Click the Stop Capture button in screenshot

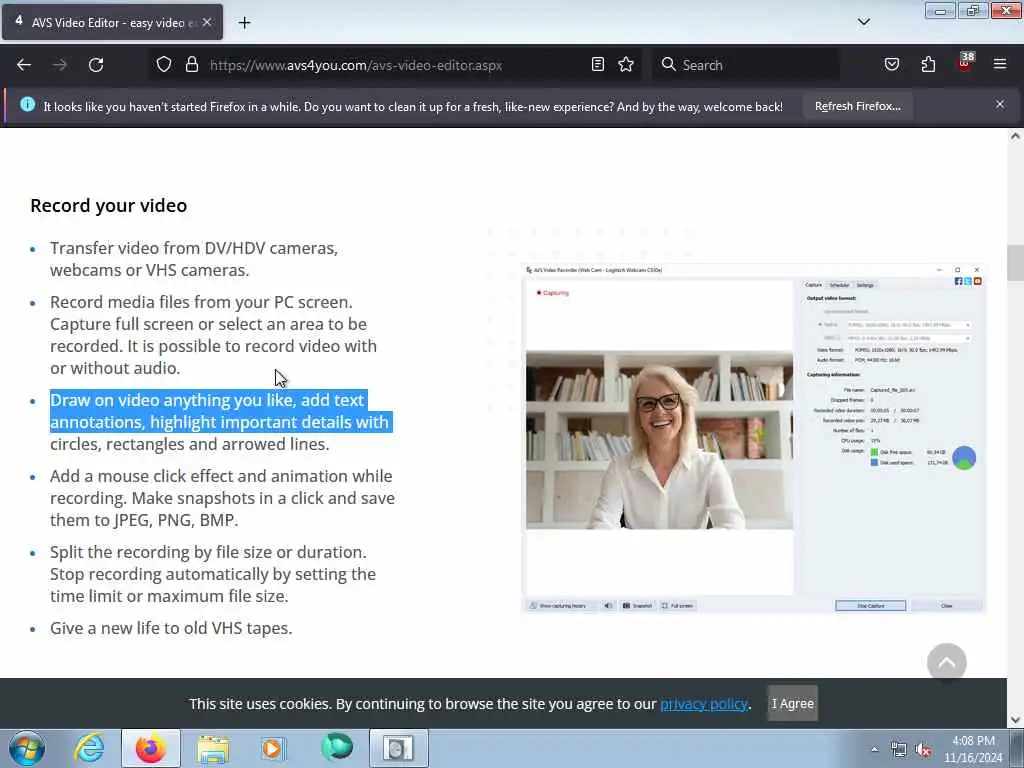coord(871,605)
